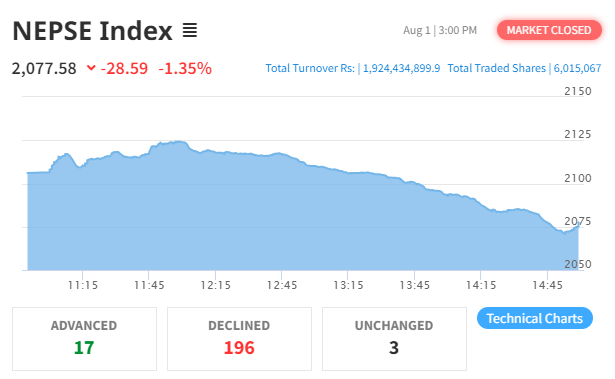This screenshot has height=379, width=615.
Task: Click the -28.59 point change
Action: click(124, 69)
